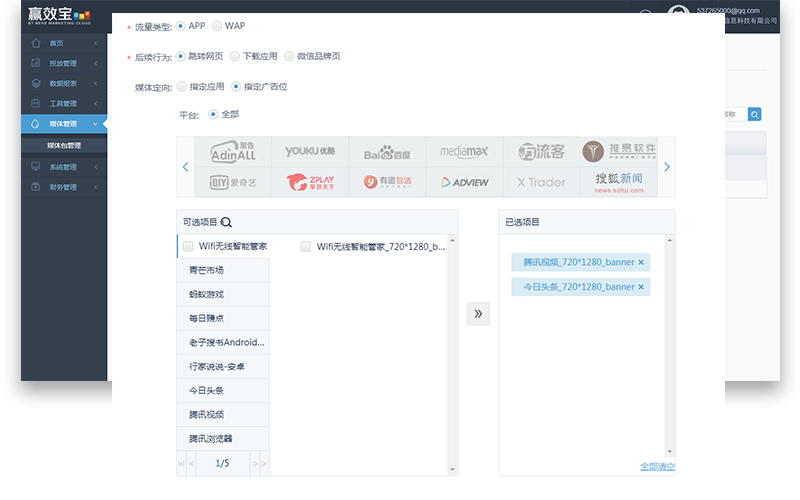
Task: Select the WAP traffic type radio button
Action: tap(216, 25)
